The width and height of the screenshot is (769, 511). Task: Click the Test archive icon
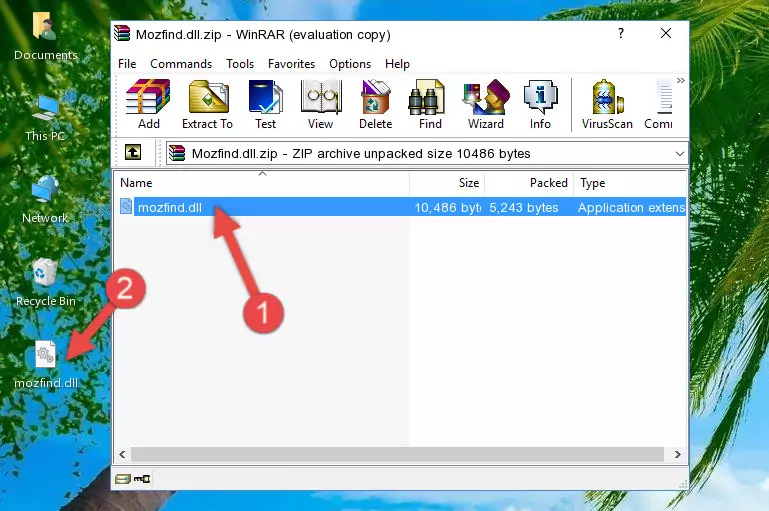pyautogui.click(x=265, y=104)
